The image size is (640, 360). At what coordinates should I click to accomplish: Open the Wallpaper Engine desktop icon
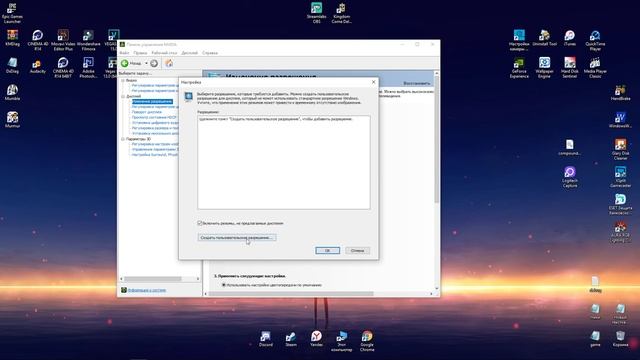pyautogui.click(x=544, y=68)
